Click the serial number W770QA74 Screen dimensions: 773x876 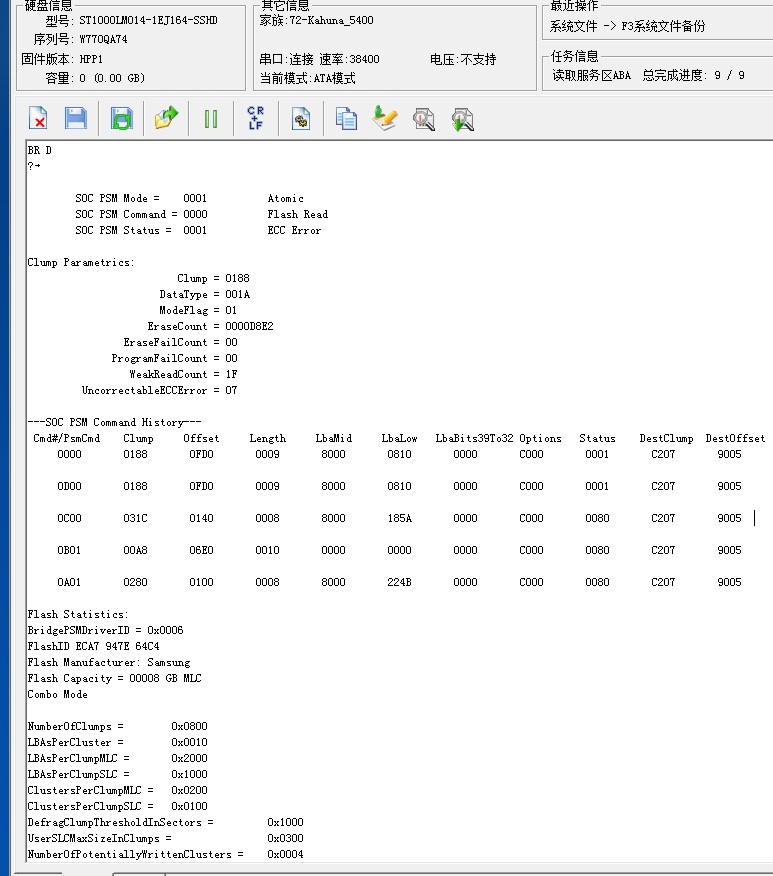103,40
